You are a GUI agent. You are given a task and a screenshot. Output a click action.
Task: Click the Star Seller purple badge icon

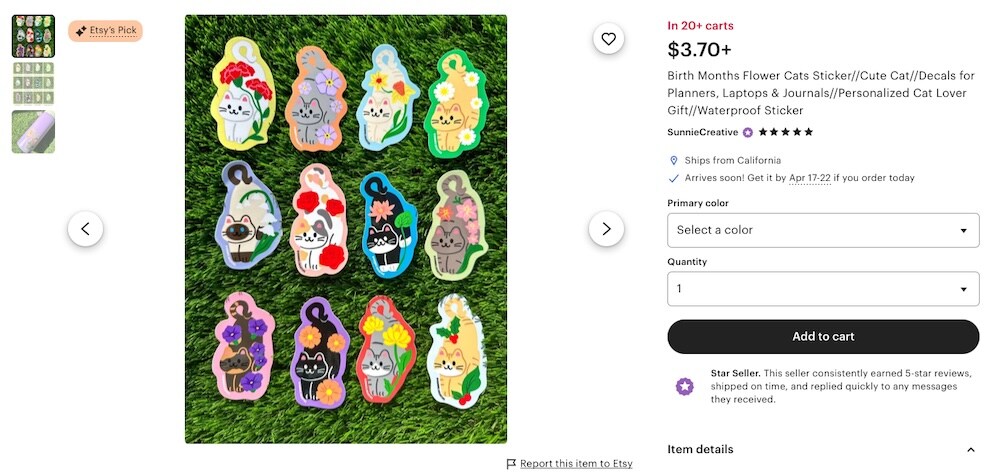pos(685,386)
